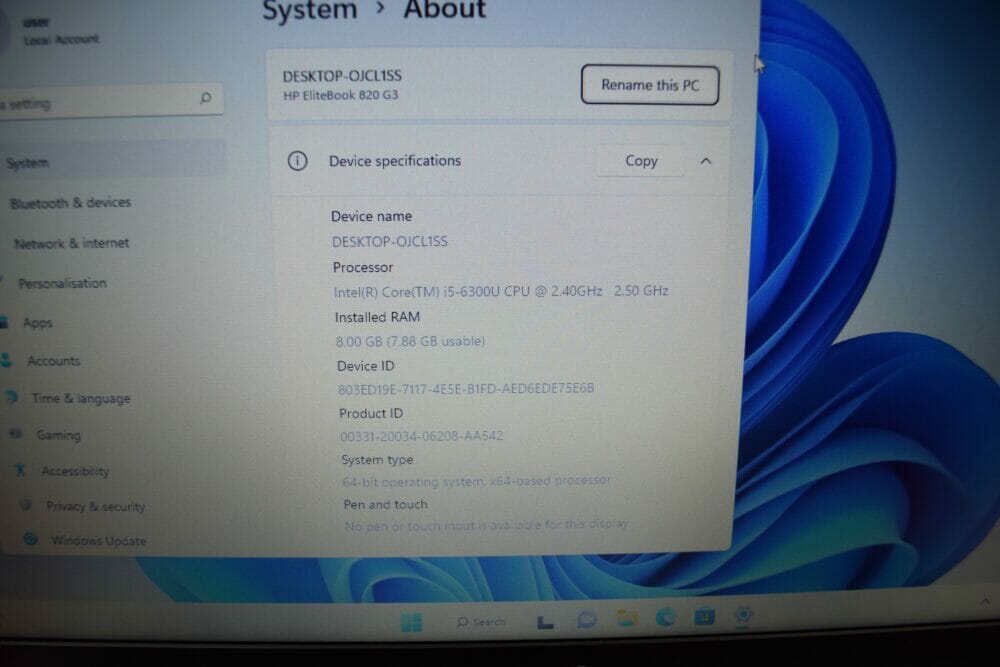Show hidden system tray icons chevron
Image resolution: width=1000 pixels, height=667 pixels.
[985, 601]
